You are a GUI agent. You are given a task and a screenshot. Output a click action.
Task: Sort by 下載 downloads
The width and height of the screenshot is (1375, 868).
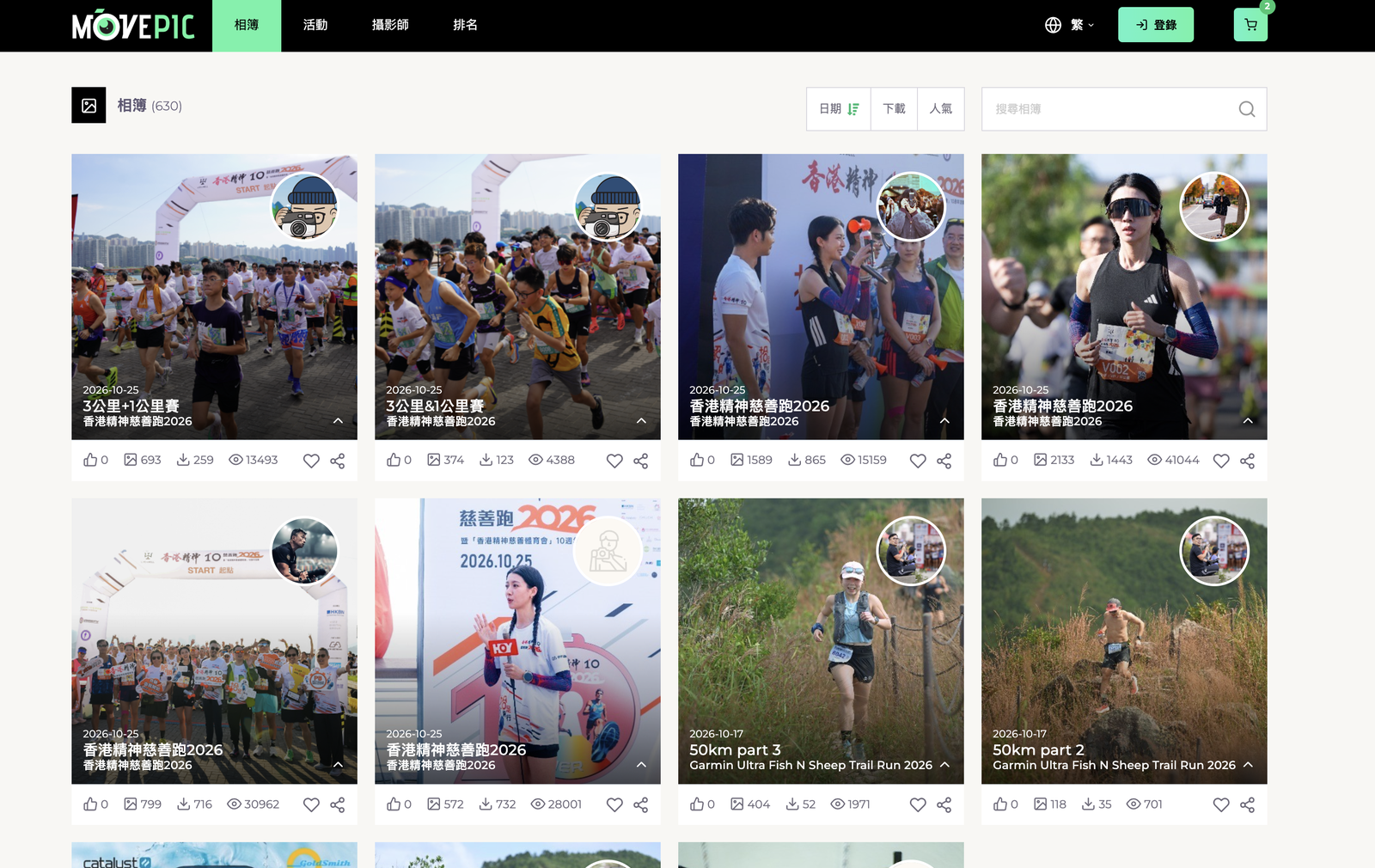pos(894,109)
